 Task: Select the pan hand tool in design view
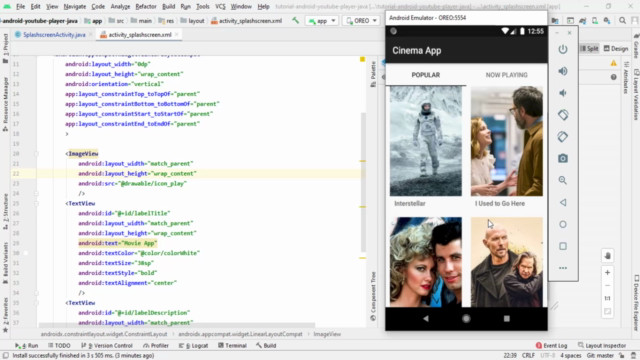tap(607, 256)
